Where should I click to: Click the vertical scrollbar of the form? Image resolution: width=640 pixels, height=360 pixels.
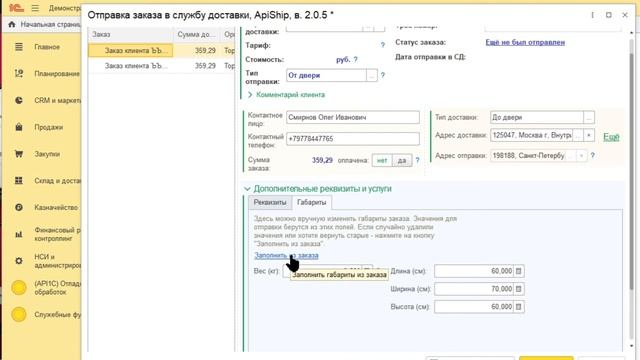coord(631,171)
